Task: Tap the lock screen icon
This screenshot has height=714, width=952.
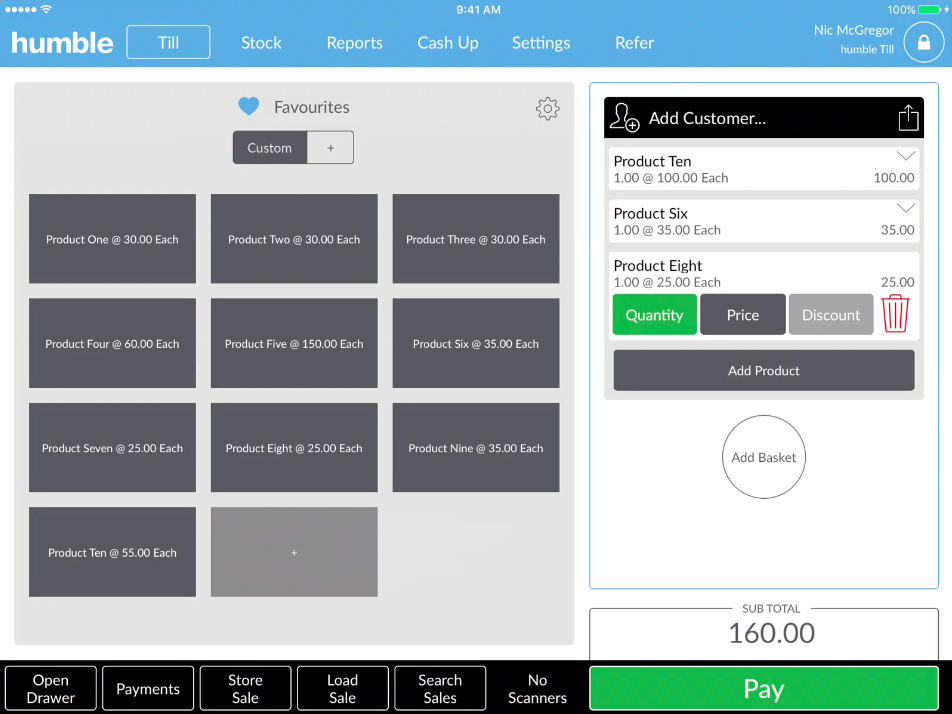Action: 923,42
